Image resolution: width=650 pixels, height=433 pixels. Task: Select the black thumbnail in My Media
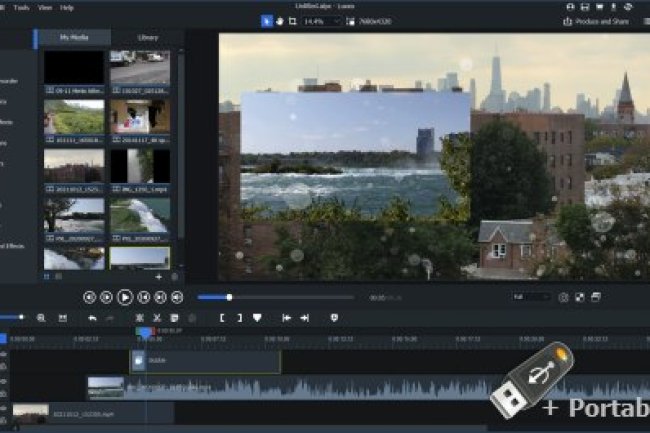point(74,68)
